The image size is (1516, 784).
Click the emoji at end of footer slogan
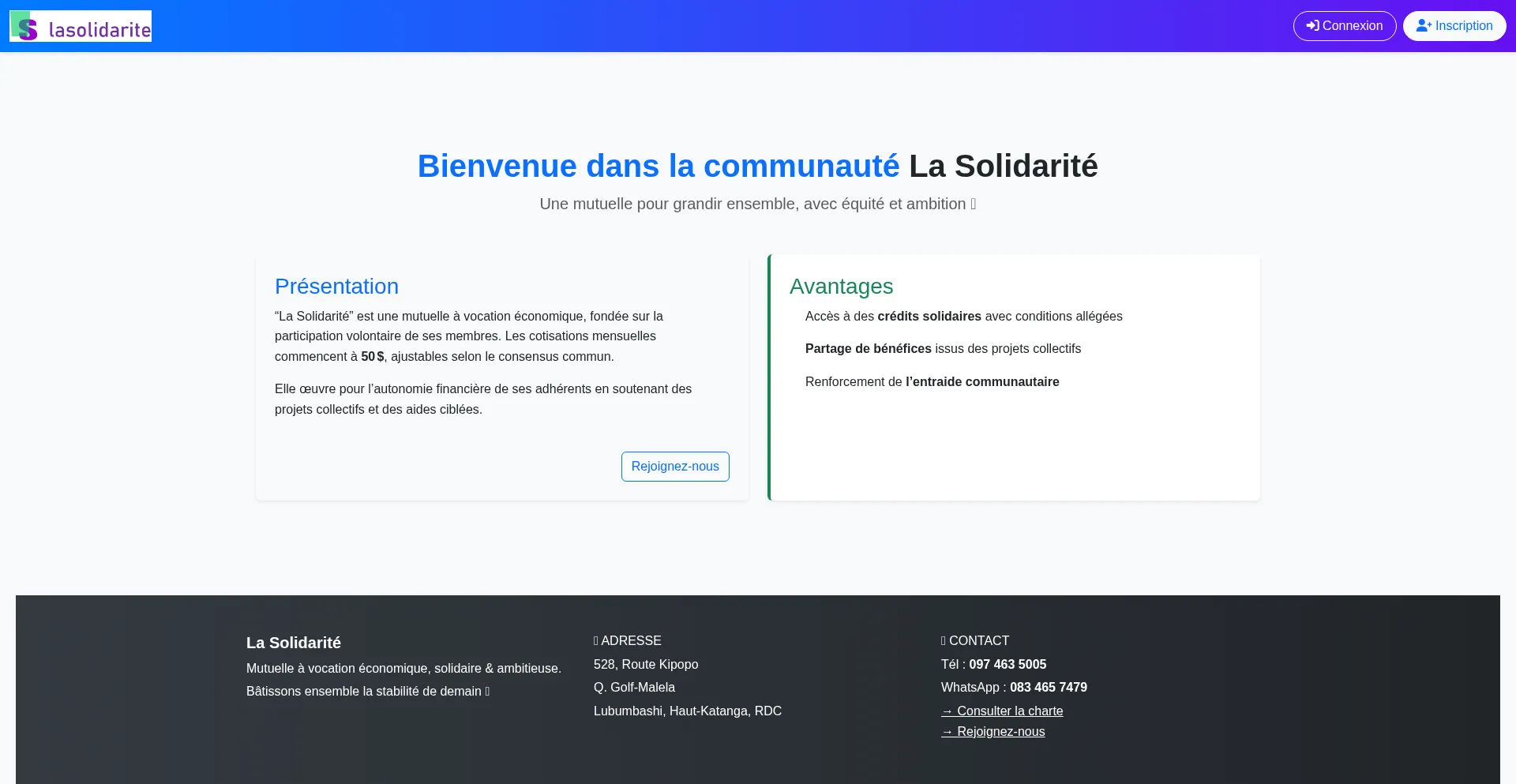(485, 691)
